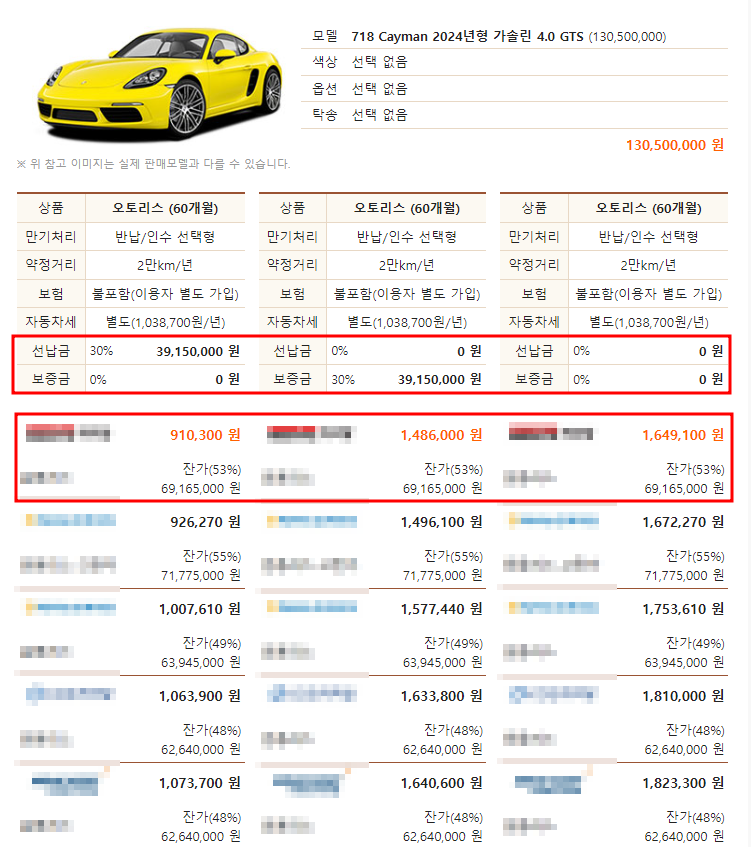Click 71,775,000 원 residual under 1,672,270 원

tap(684, 575)
